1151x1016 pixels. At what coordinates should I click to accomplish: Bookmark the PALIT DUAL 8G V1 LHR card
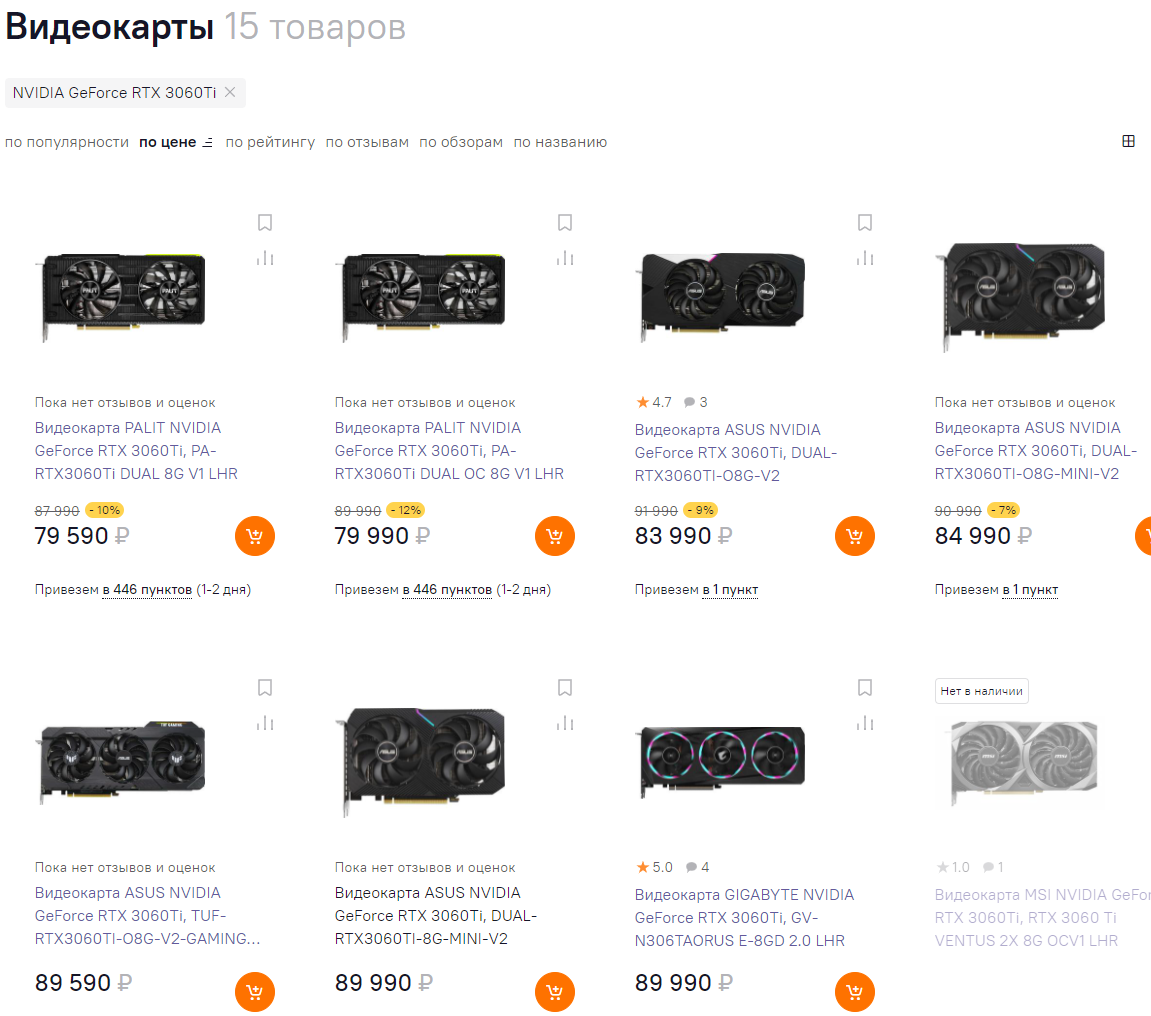(265, 222)
